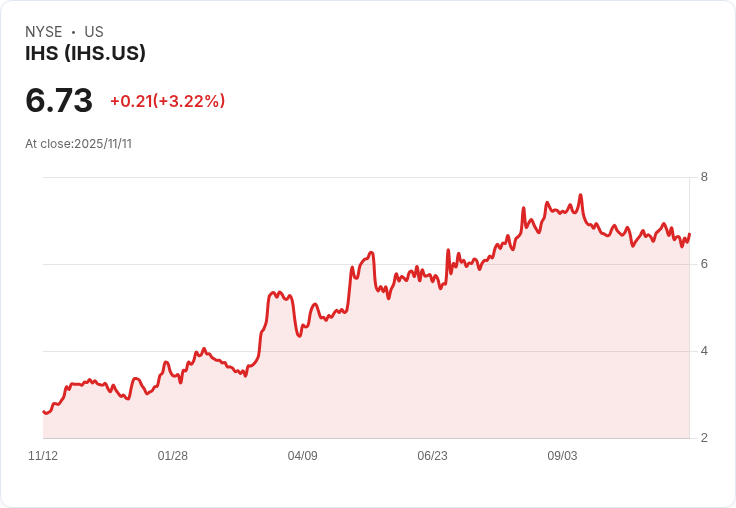Click the 06/23 date axis label

pos(432,456)
